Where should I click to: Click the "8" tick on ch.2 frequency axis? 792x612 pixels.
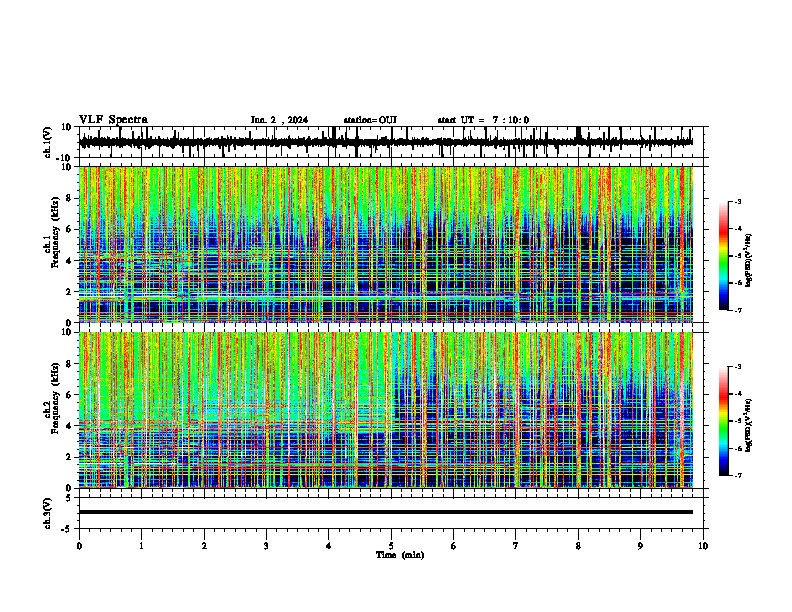[70, 364]
